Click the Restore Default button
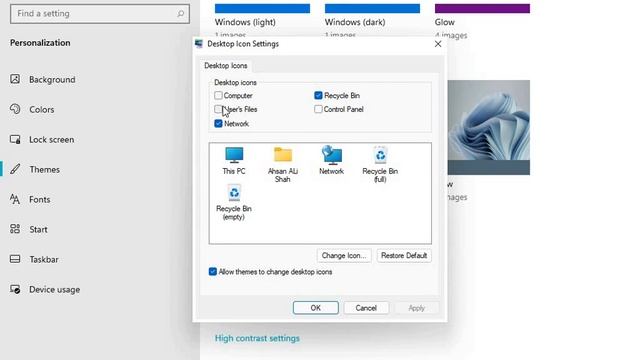This screenshot has height=360, width=640. point(404,256)
